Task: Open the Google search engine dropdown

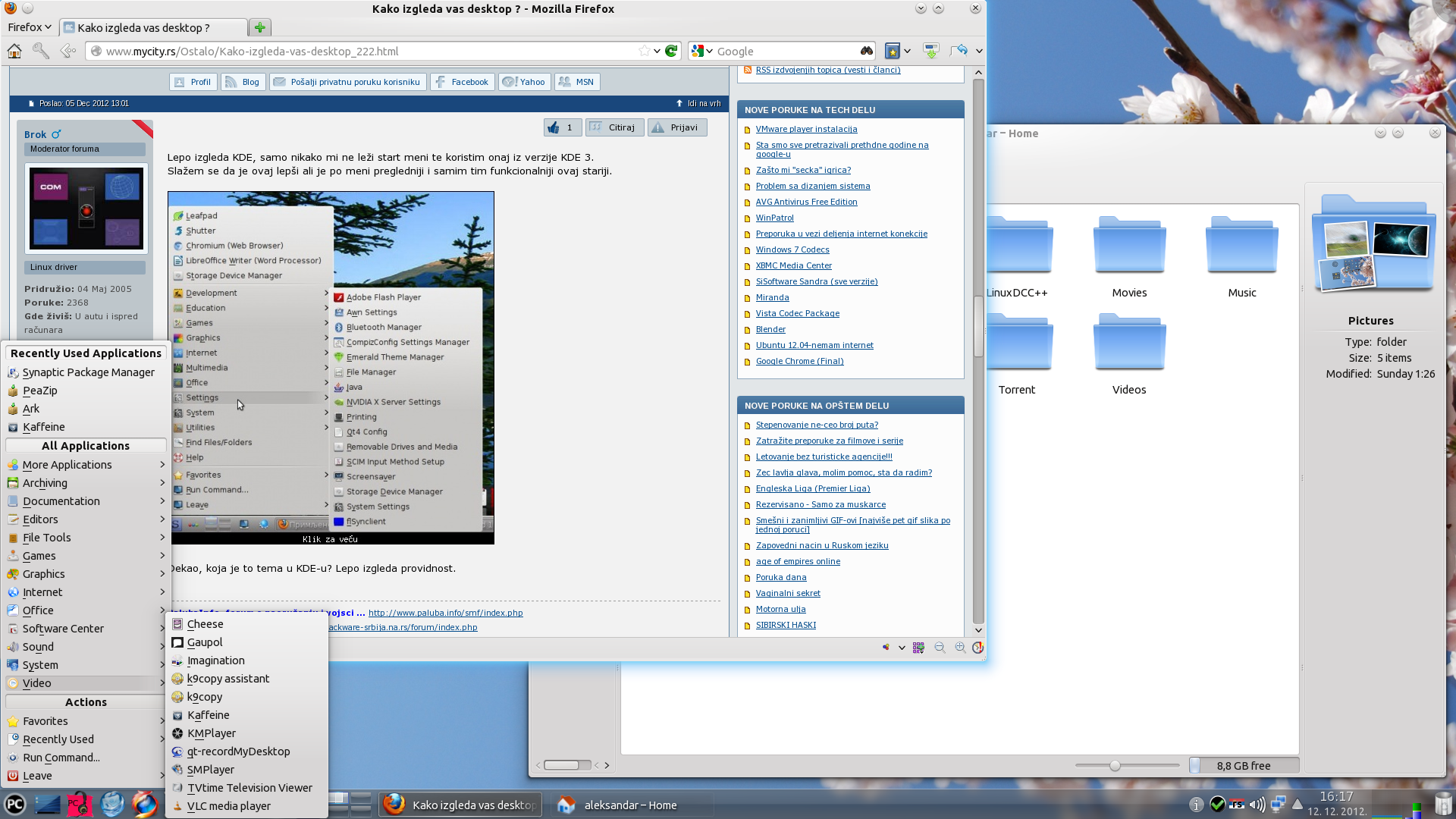Action: (x=701, y=51)
